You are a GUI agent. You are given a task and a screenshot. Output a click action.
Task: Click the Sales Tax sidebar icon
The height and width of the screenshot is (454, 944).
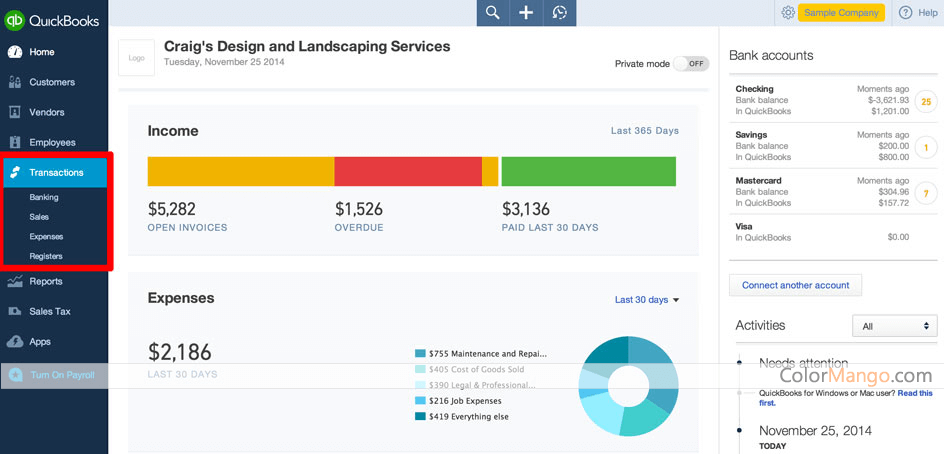click(15, 311)
